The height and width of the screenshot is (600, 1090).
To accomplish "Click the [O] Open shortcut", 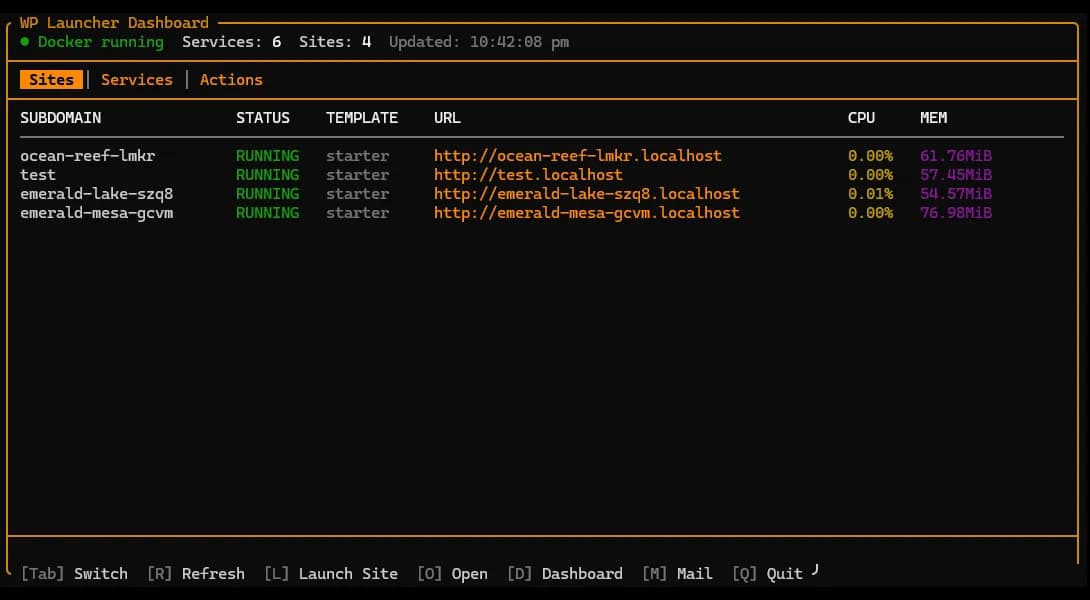I will 453,574.
